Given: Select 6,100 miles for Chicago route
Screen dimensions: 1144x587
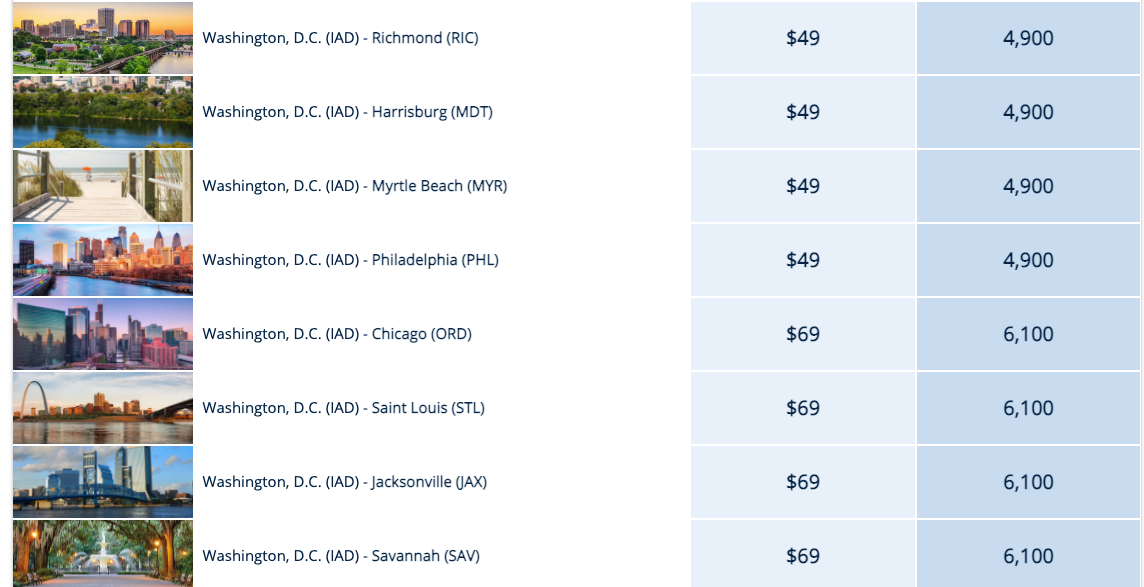Looking at the screenshot, I should pyautogui.click(x=1028, y=334).
